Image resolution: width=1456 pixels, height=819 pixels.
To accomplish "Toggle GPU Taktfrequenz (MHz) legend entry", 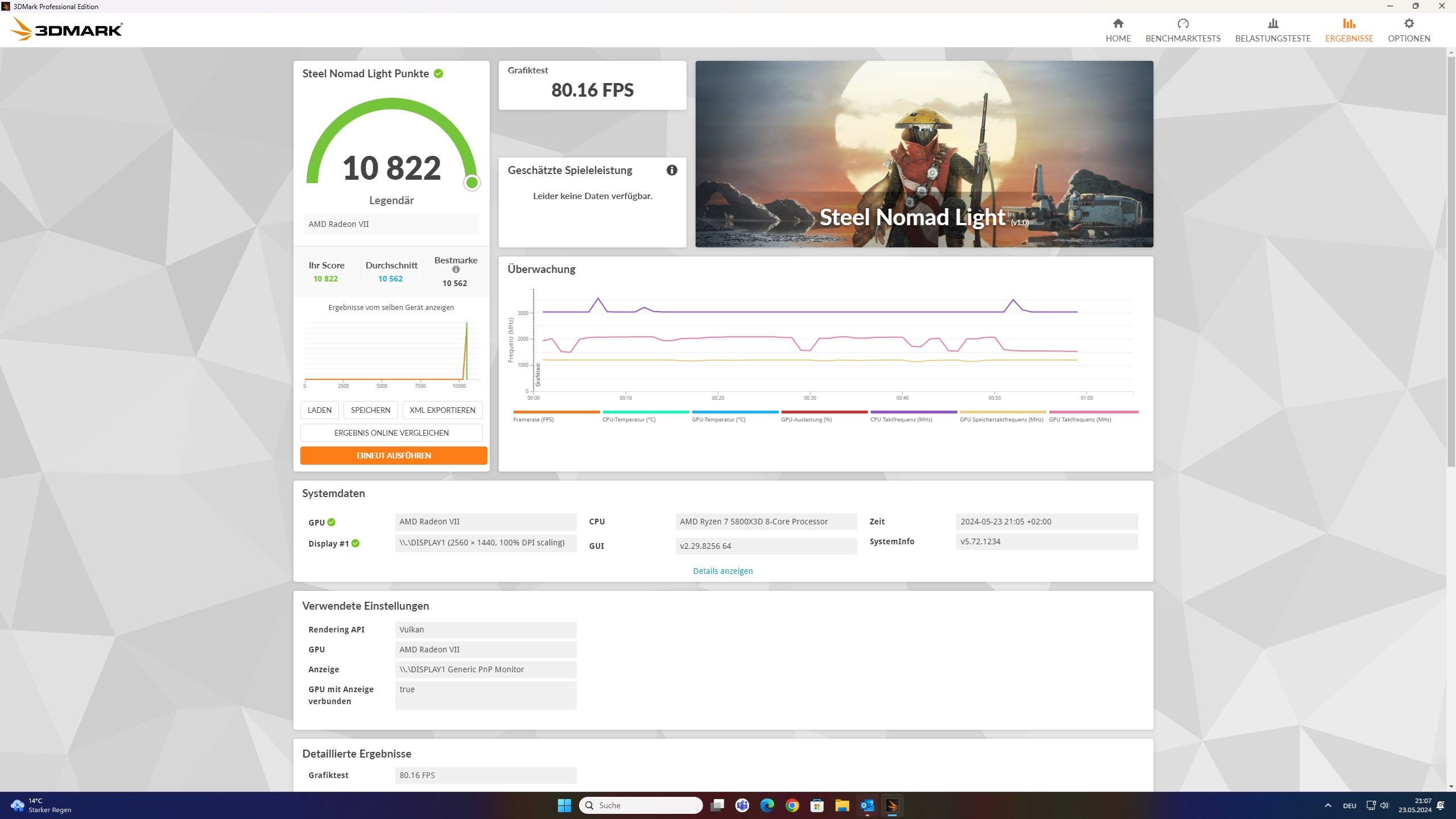I will click(x=1079, y=419).
